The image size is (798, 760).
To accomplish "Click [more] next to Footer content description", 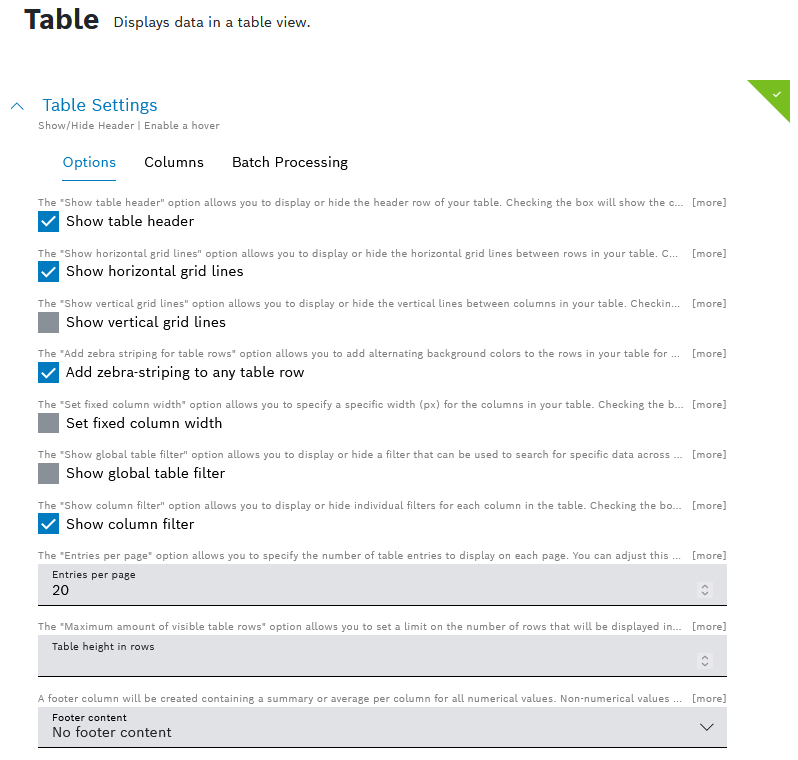I will pyautogui.click(x=709, y=698).
